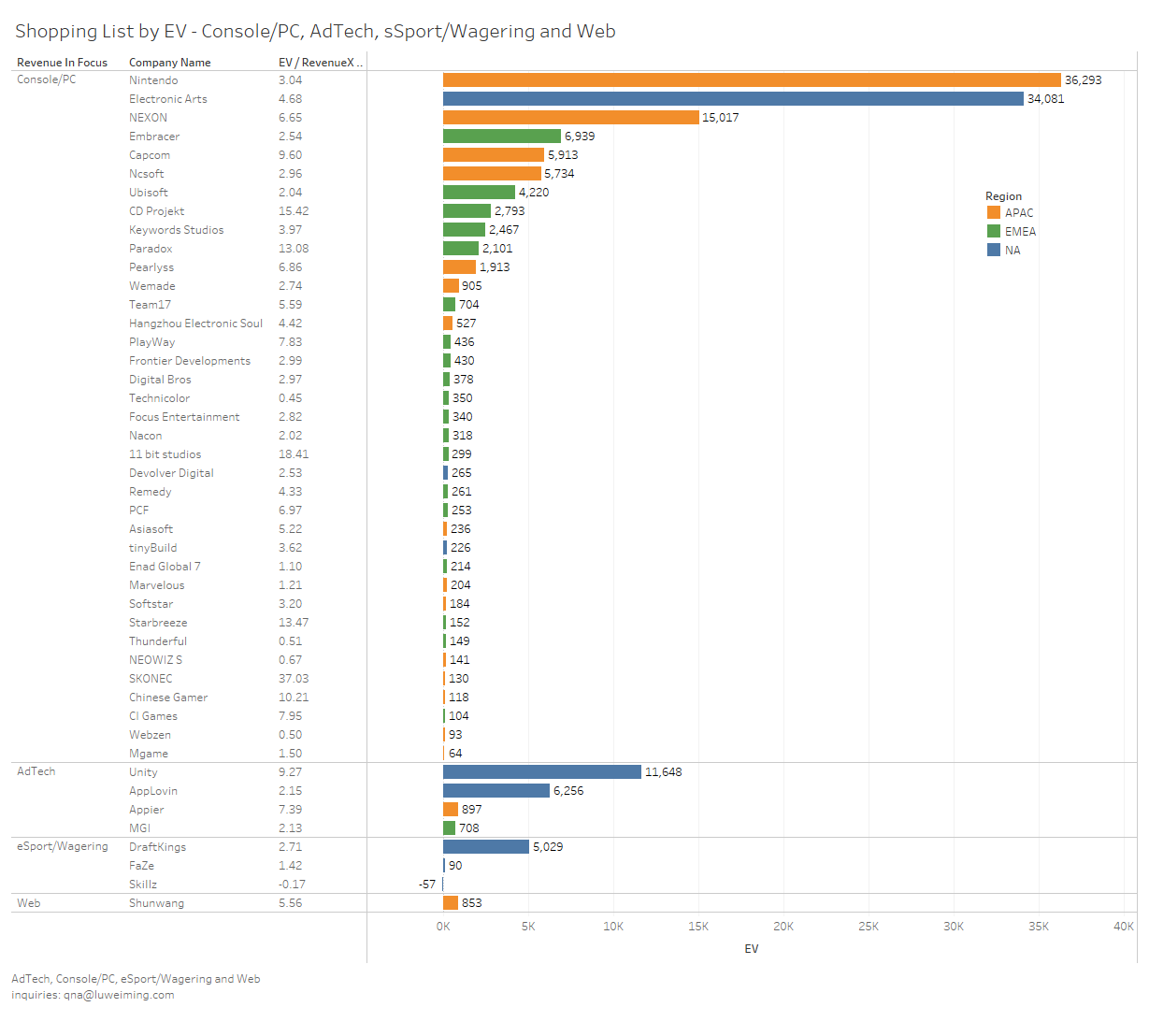The width and height of the screenshot is (1149, 1036).
Task: Click the 'Revenue In Focus' column header
Action: (x=62, y=63)
